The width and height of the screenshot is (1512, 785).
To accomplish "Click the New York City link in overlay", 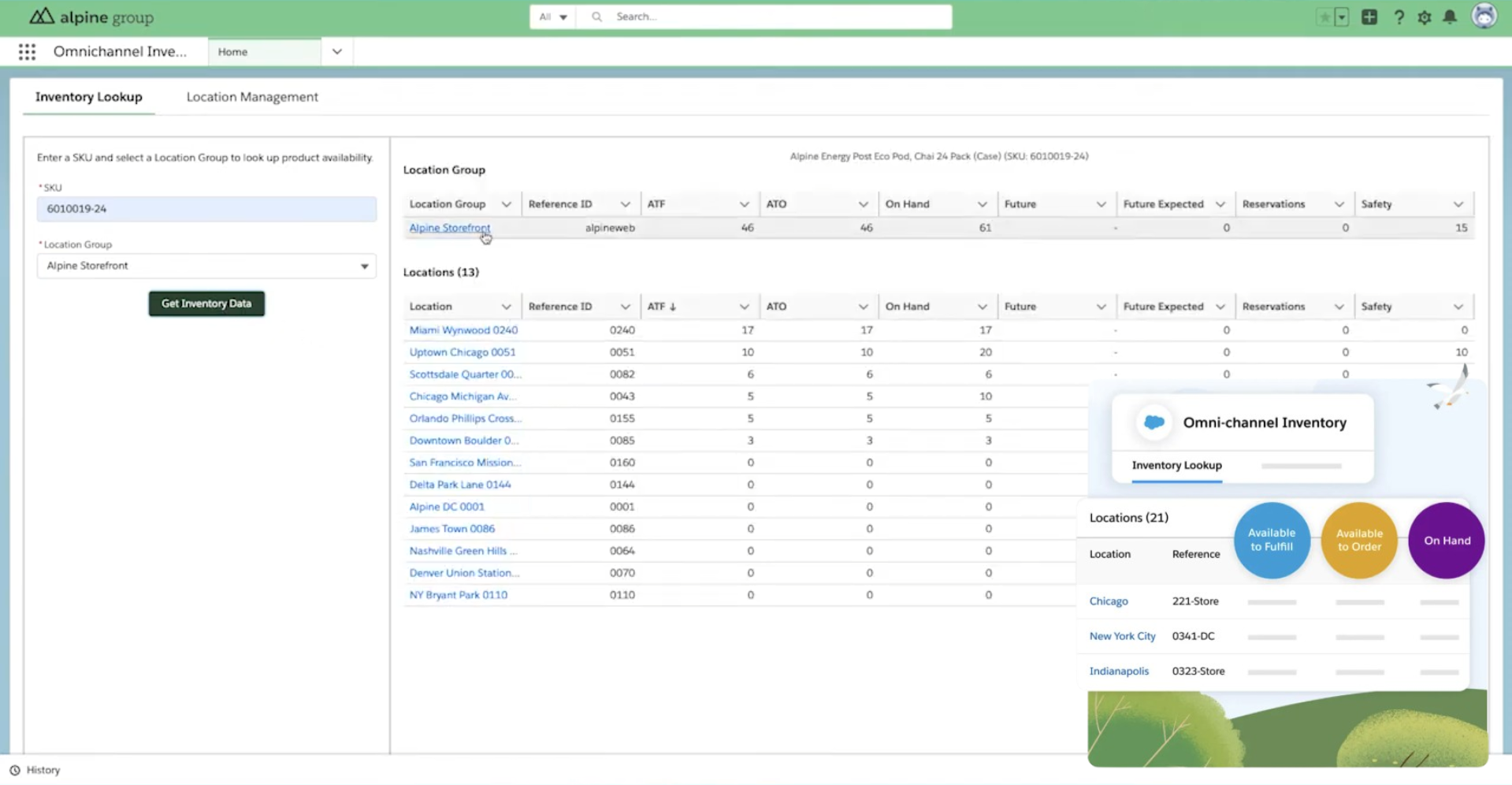I will [x=1122, y=636].
